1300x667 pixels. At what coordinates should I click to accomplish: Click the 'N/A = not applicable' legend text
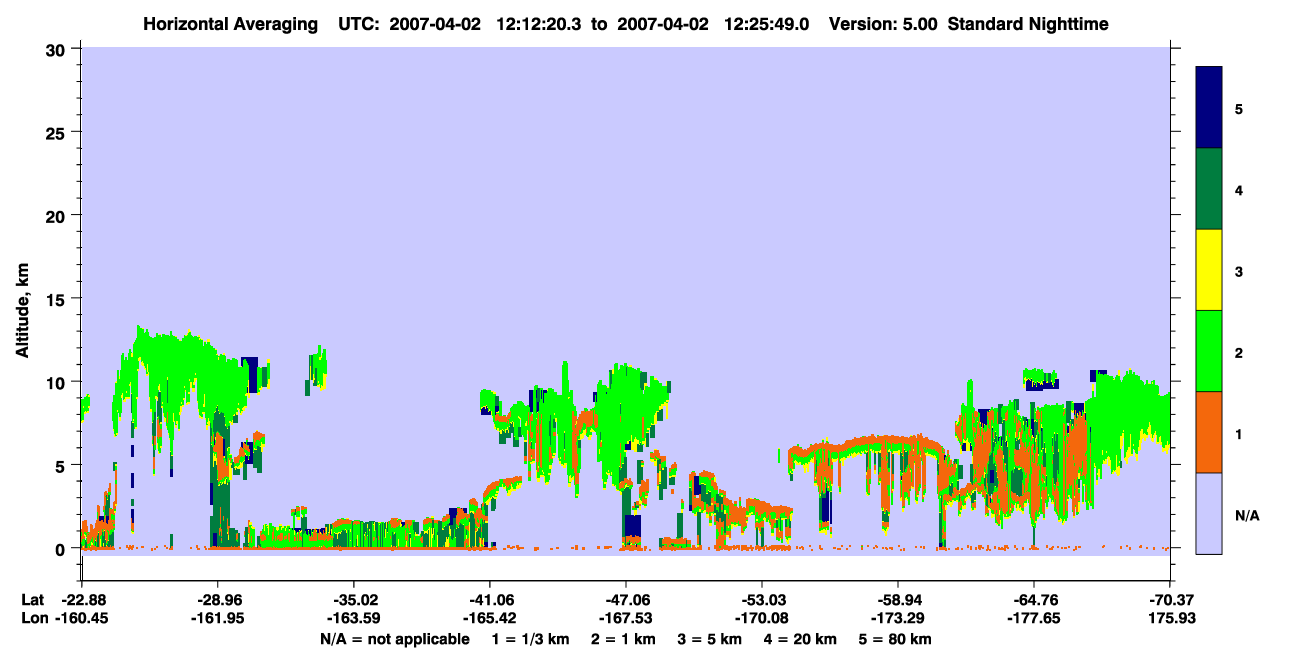click(x=394, y=639)
